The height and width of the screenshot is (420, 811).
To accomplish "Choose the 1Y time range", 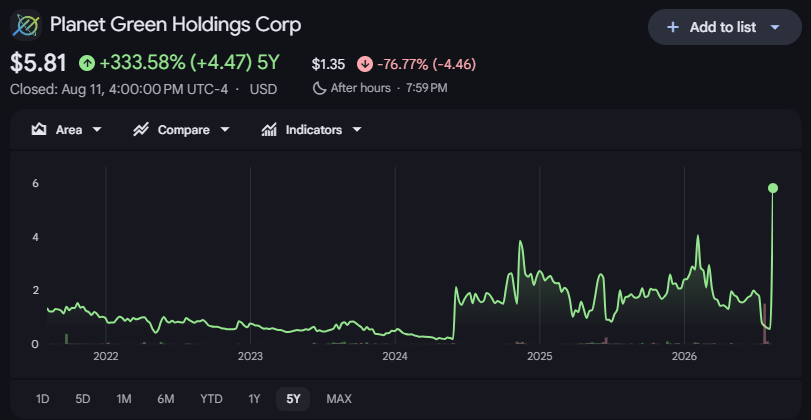I will click(x=254, y=399).
